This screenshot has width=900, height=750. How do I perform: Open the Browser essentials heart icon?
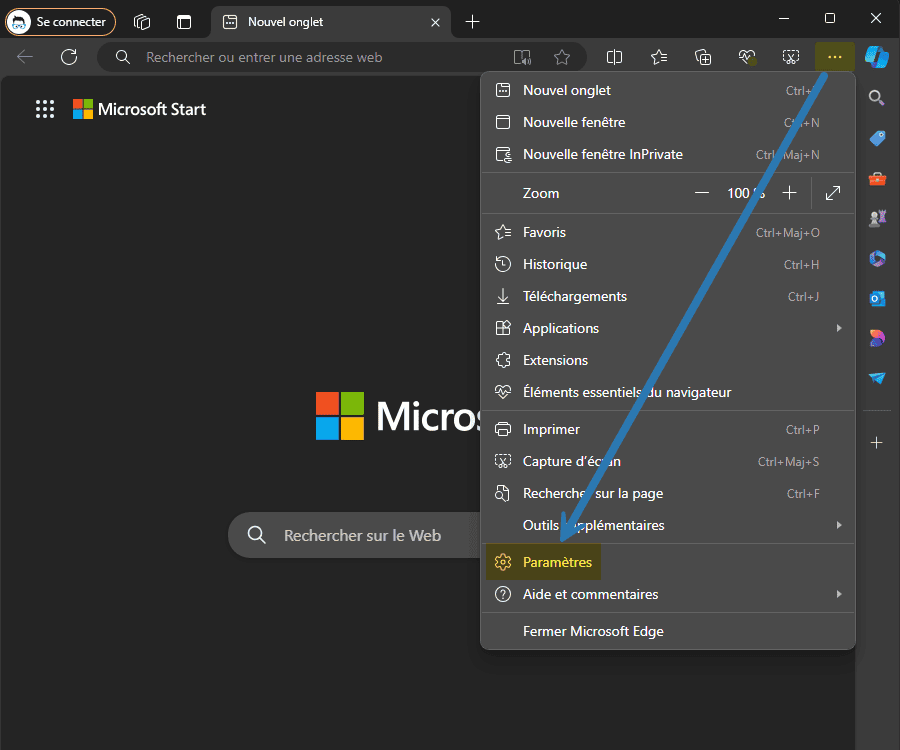tap(747, 57)
